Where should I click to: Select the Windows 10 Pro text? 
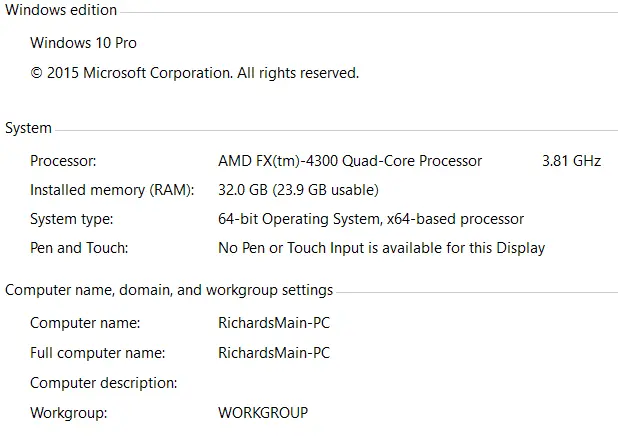pyautogui.click(x=83, y=43)
